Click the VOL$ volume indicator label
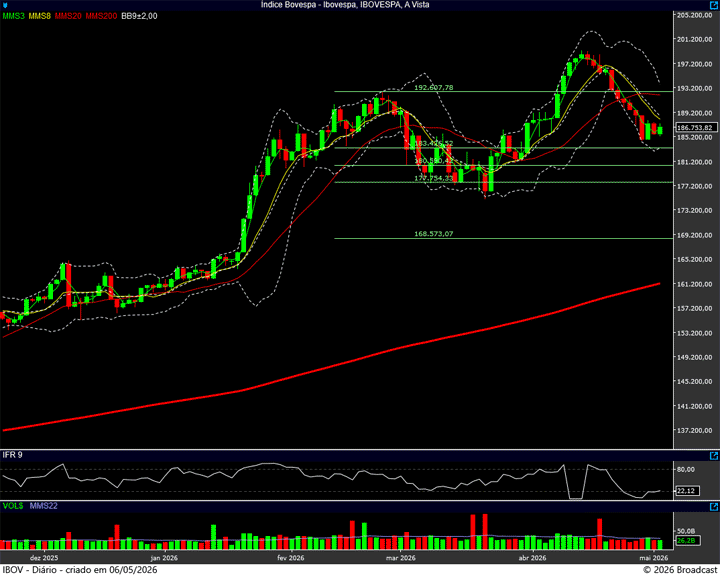Image resolution: width=720 pixels, height=575 pixels. [x=13, y=506]
